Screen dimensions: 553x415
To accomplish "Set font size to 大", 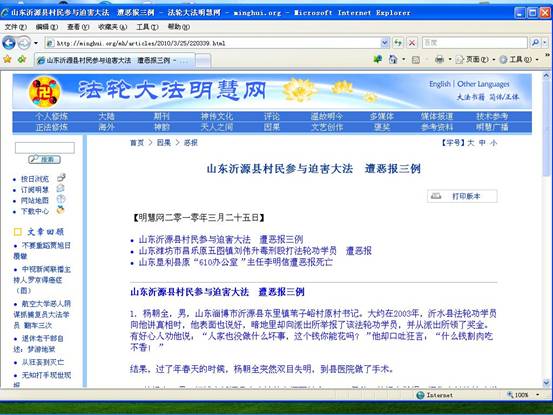I will coord(470,143).
